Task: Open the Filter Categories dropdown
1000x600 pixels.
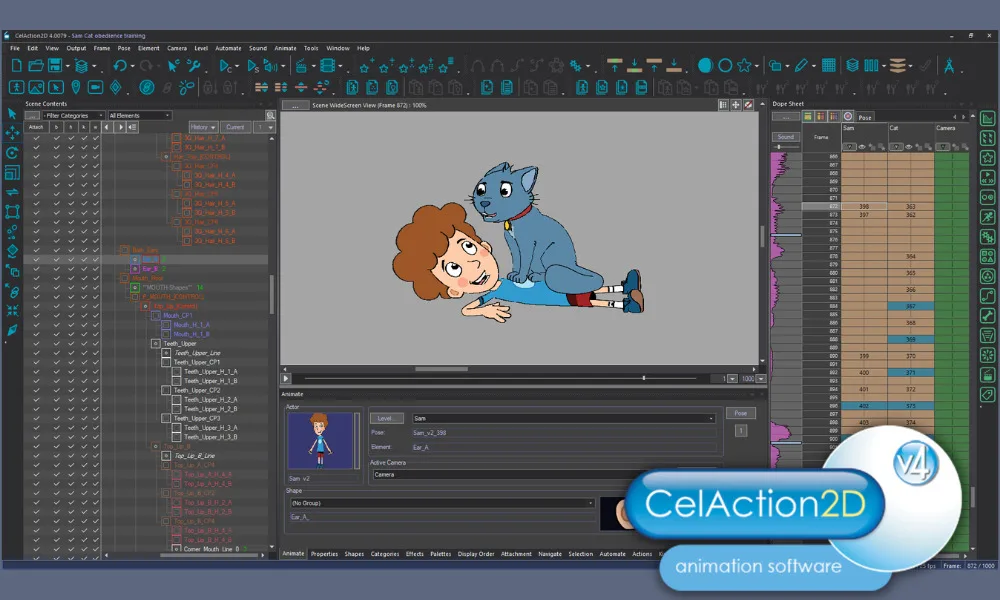Action: click(x=74, y=115)
